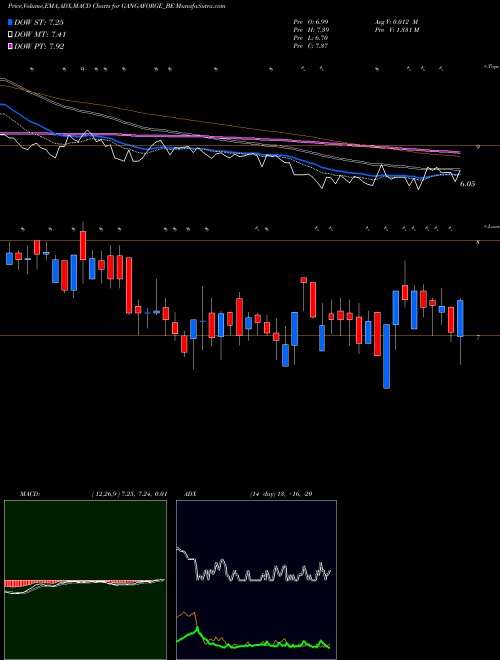
Task: Click the 'Pre H: 7.39' high value
Action: click(311, 29)
